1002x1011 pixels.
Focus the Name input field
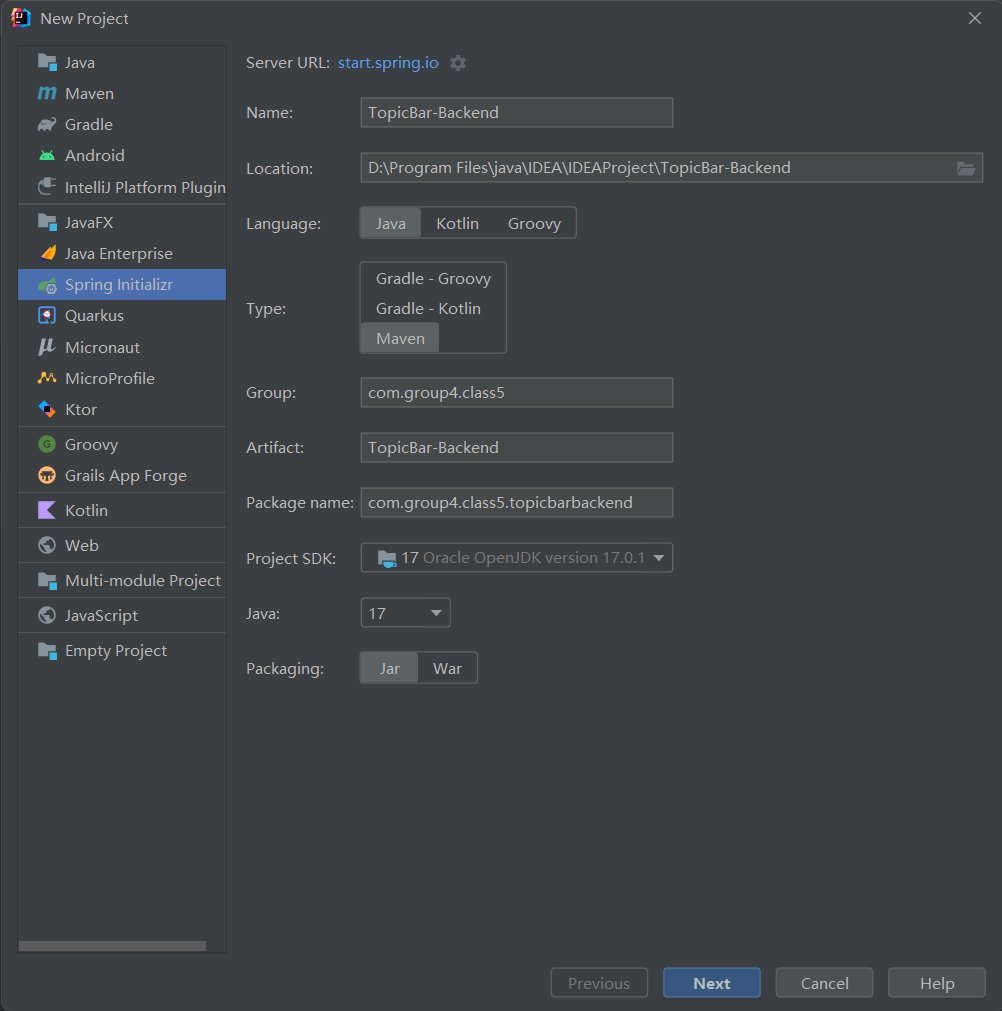click(516, 112)
